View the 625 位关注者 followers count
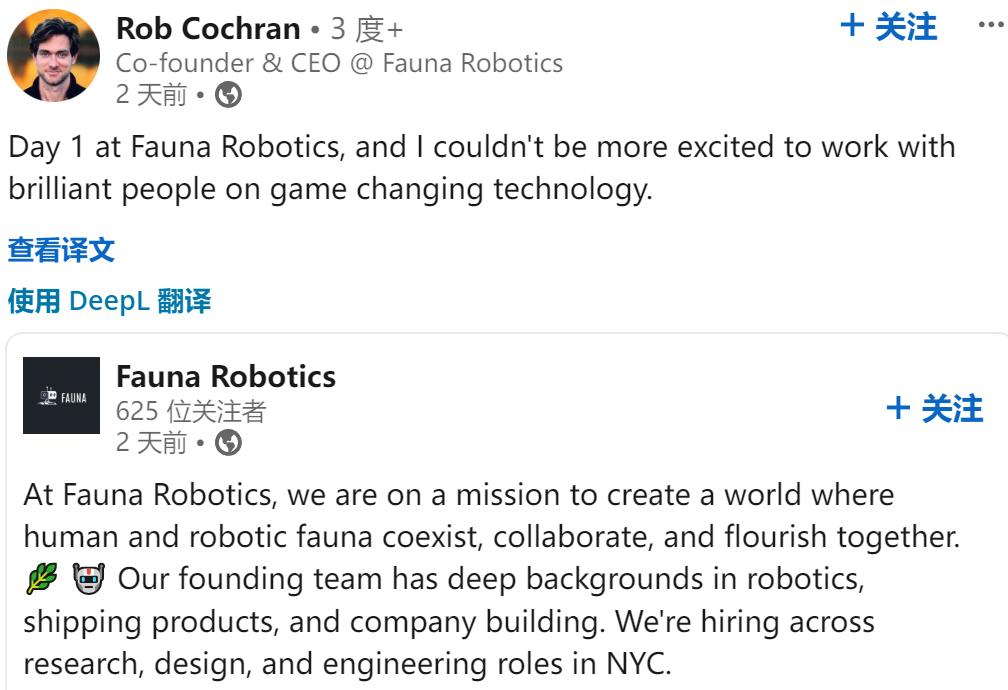Screen dimensions: 1008x690 [x=191, y=410]
